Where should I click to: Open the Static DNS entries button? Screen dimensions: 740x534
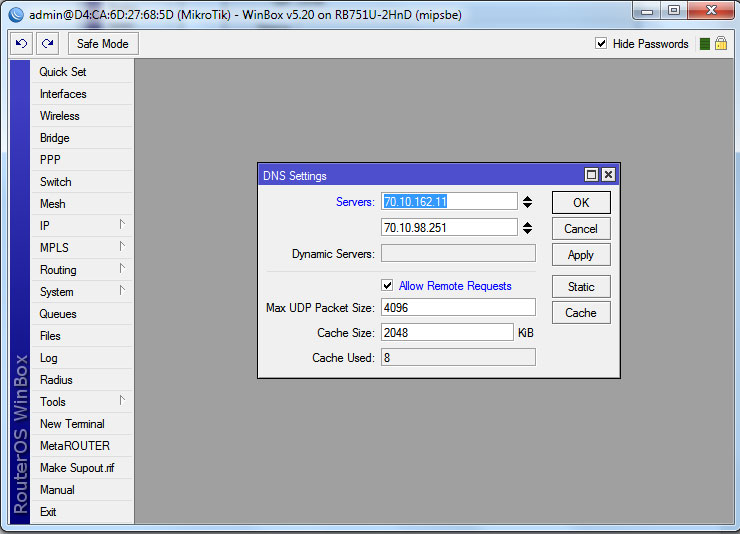[x=581, y=287]
